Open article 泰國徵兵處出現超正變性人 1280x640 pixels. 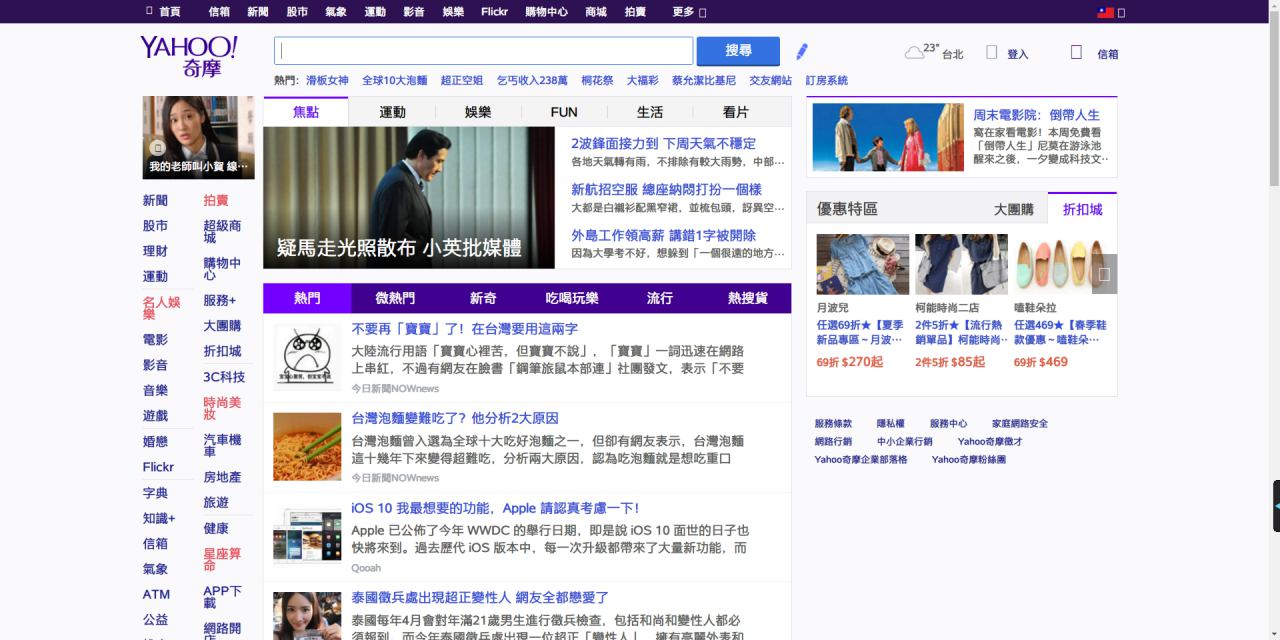click(480, 597)
